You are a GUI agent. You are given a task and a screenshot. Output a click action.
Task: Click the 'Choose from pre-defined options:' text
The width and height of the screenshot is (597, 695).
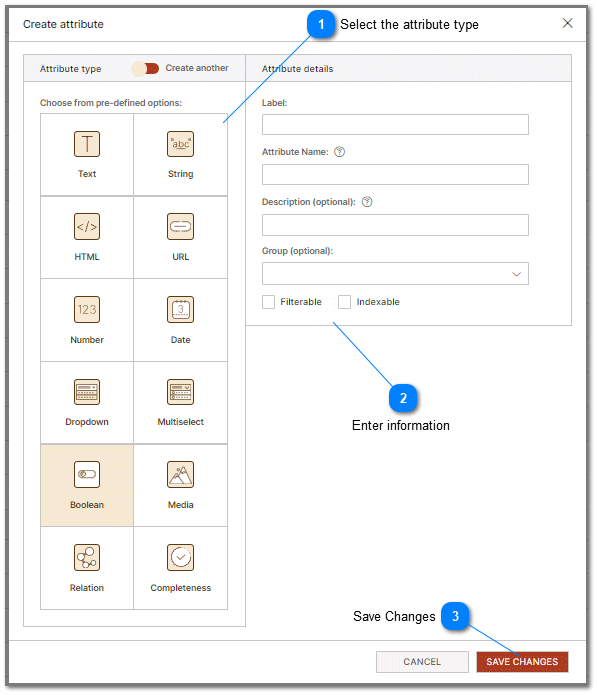point(111,103)
